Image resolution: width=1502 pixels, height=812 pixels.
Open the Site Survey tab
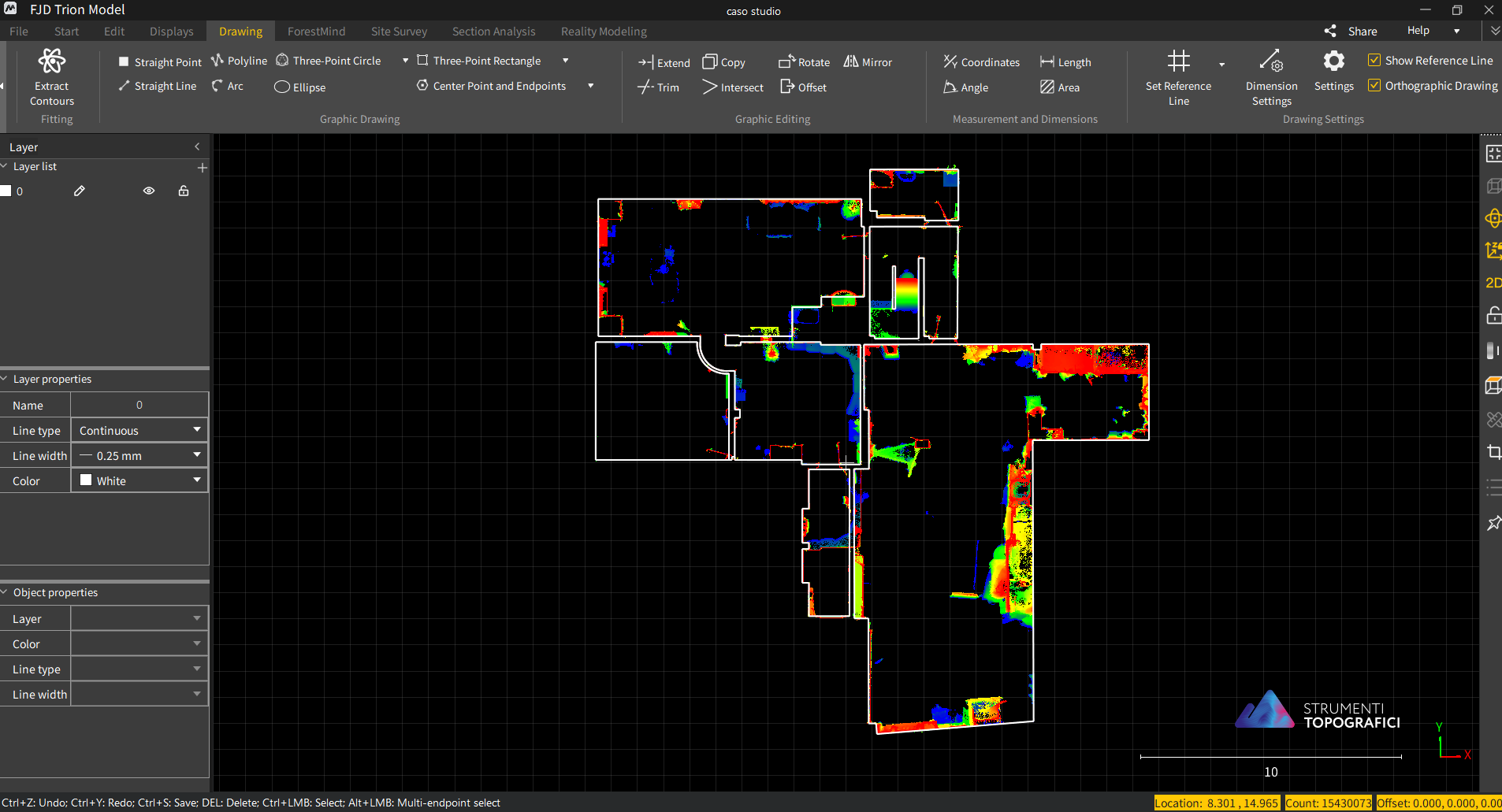pos(399,32)
